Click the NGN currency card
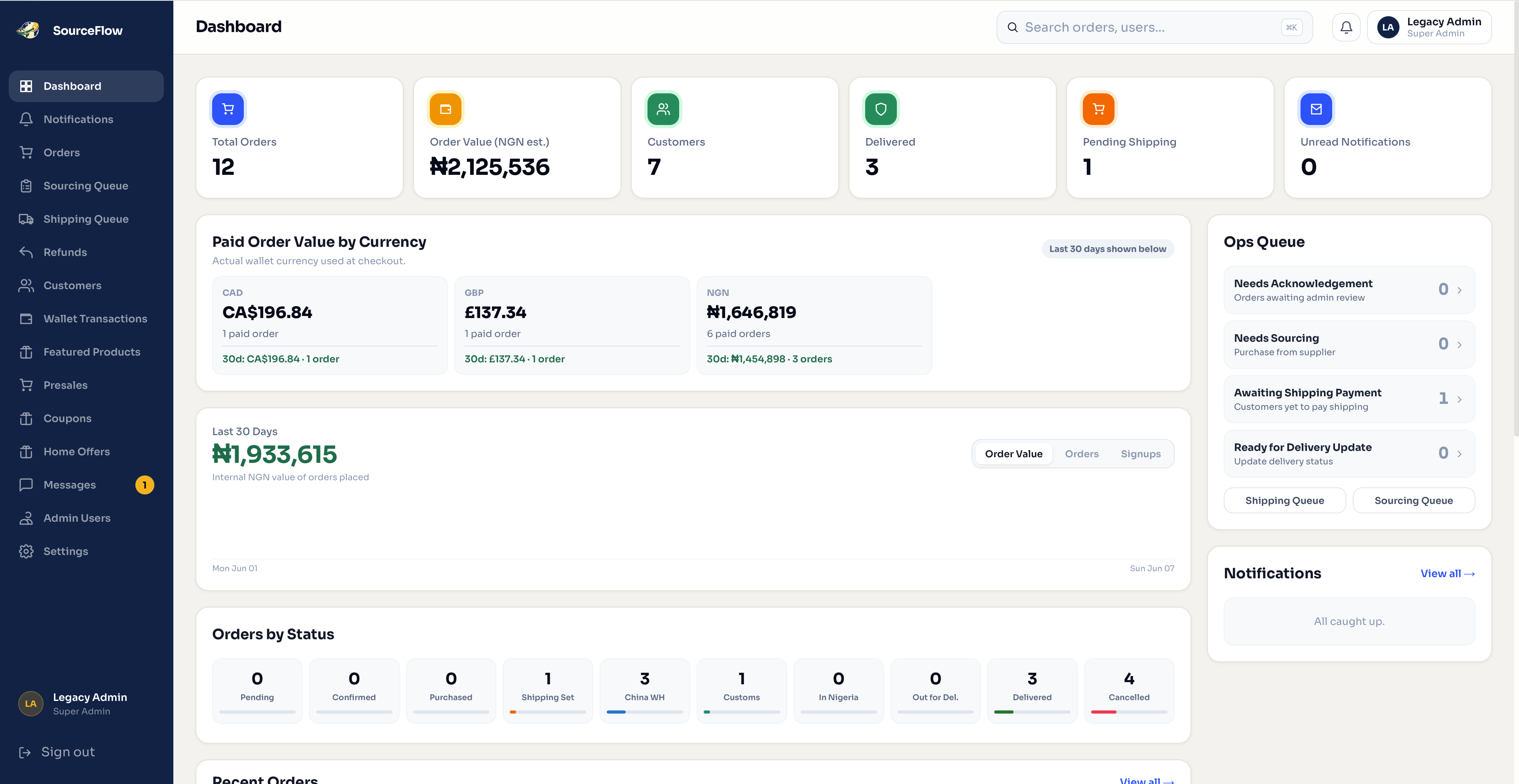The height and width of the screenshot is (784, 1519). coord(815,326)
